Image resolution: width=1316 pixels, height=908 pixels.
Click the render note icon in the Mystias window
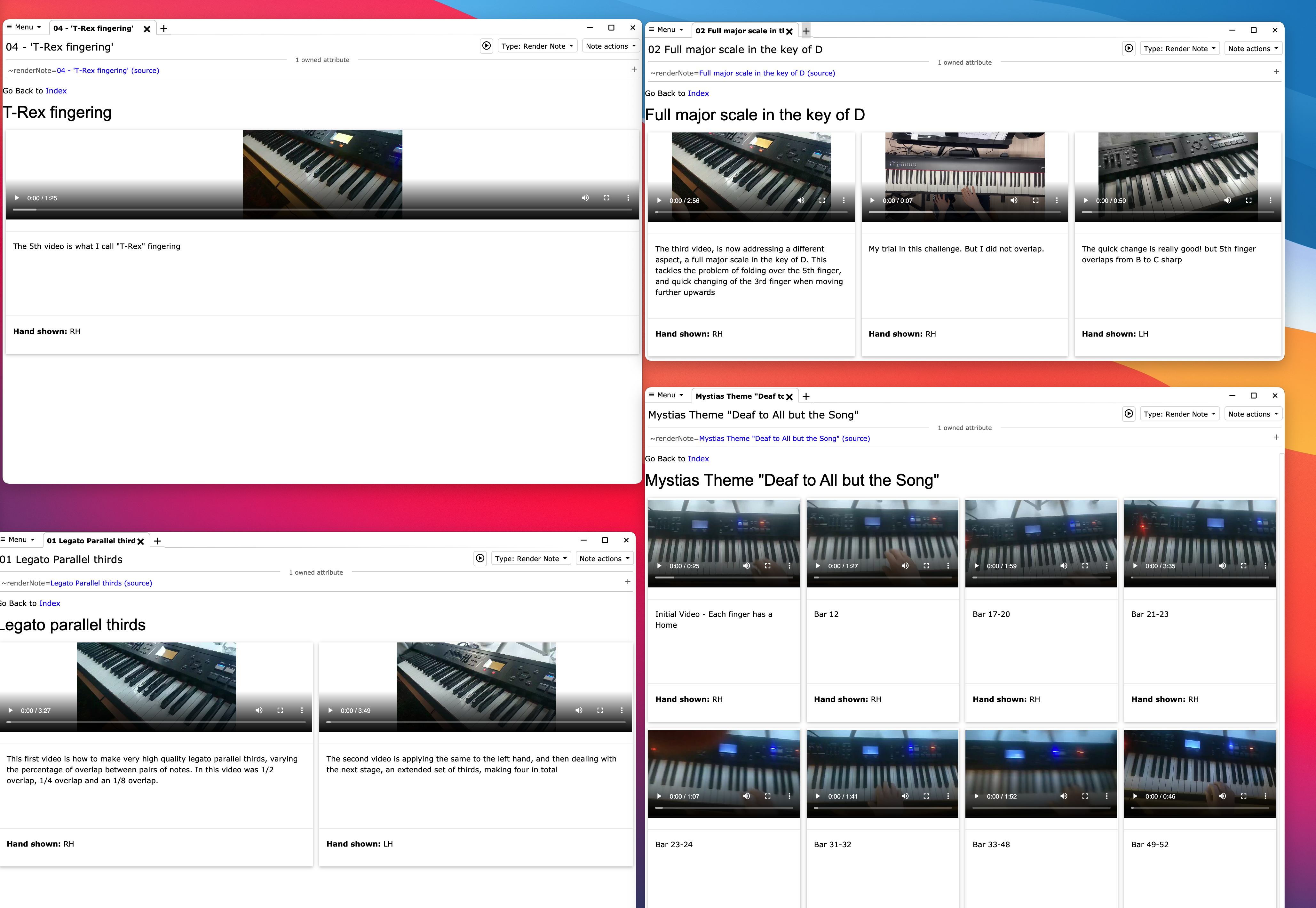pos(1128,414)
